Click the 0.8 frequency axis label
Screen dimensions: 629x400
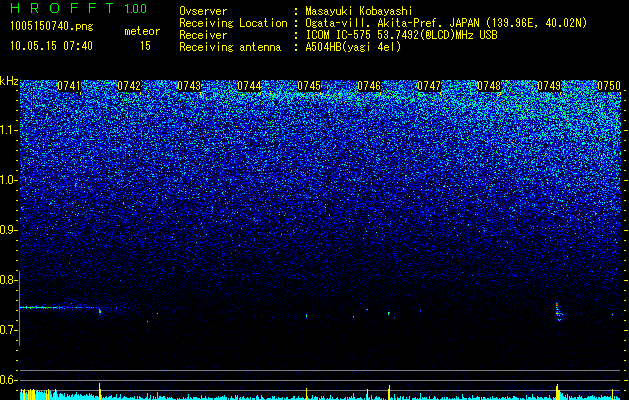(x=8, y=280)
